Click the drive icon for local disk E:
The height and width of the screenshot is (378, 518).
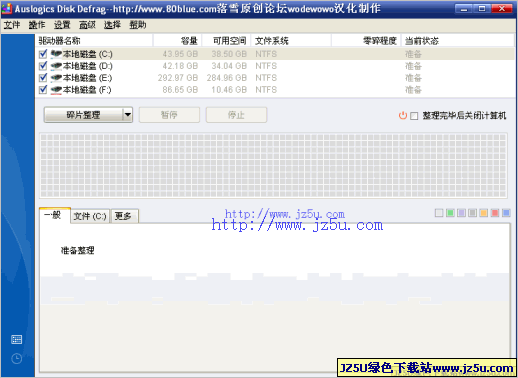pyautogui.click(x=56, y=78)
